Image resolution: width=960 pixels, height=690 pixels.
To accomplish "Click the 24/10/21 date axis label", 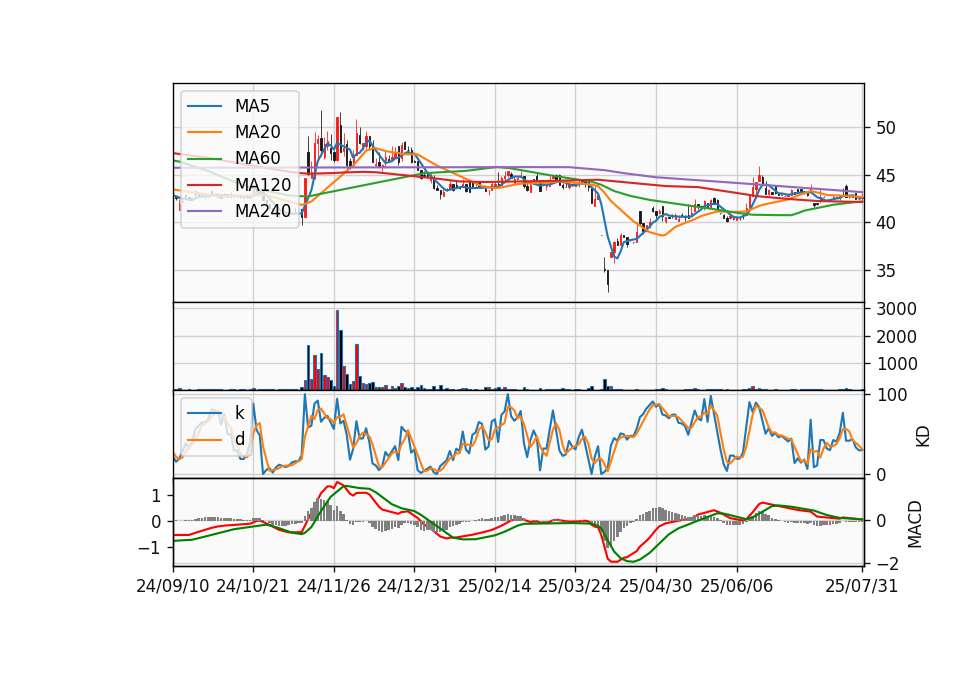I will coord(253,586).
